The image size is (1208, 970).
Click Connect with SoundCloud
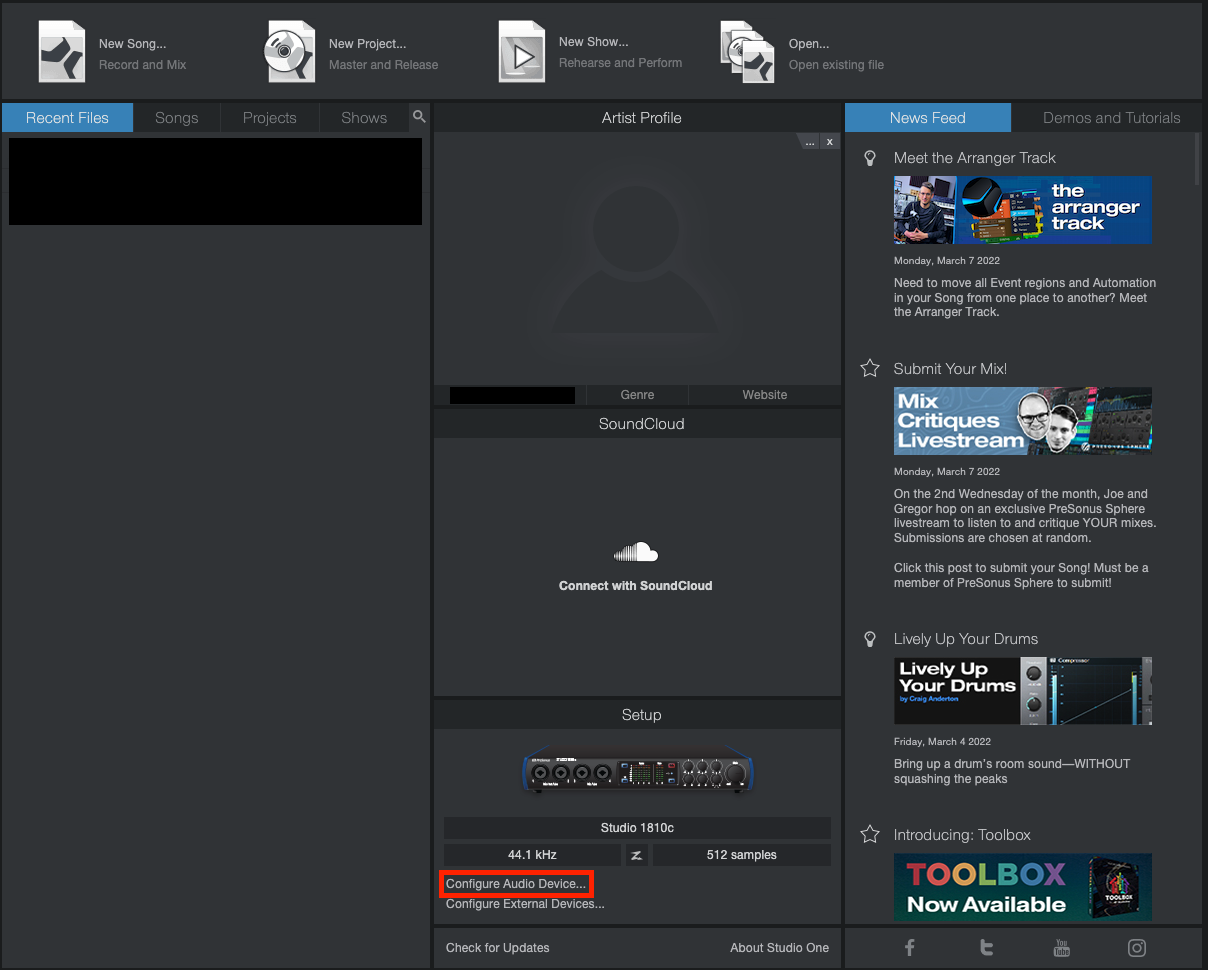tap(636, 586)
